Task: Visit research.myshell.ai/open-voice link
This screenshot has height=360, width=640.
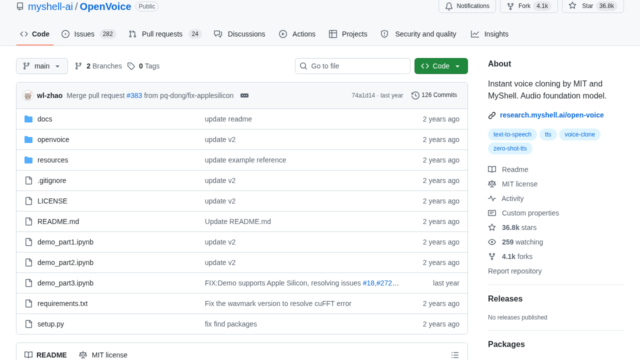Action: click(551, 115)
